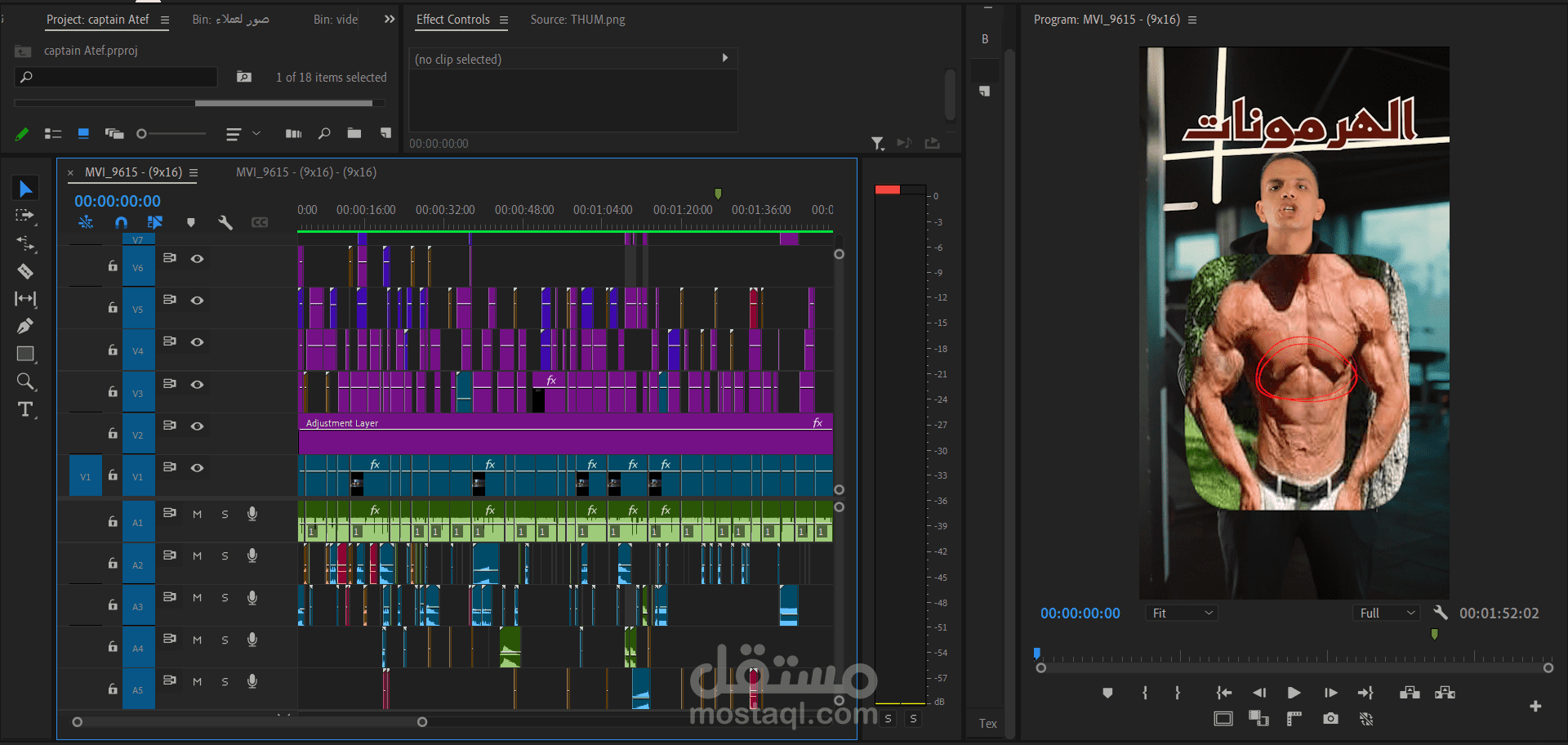Open Effect Controls panel menu
The height and width of the screenshot is (745, 1568).
point(503,20)
